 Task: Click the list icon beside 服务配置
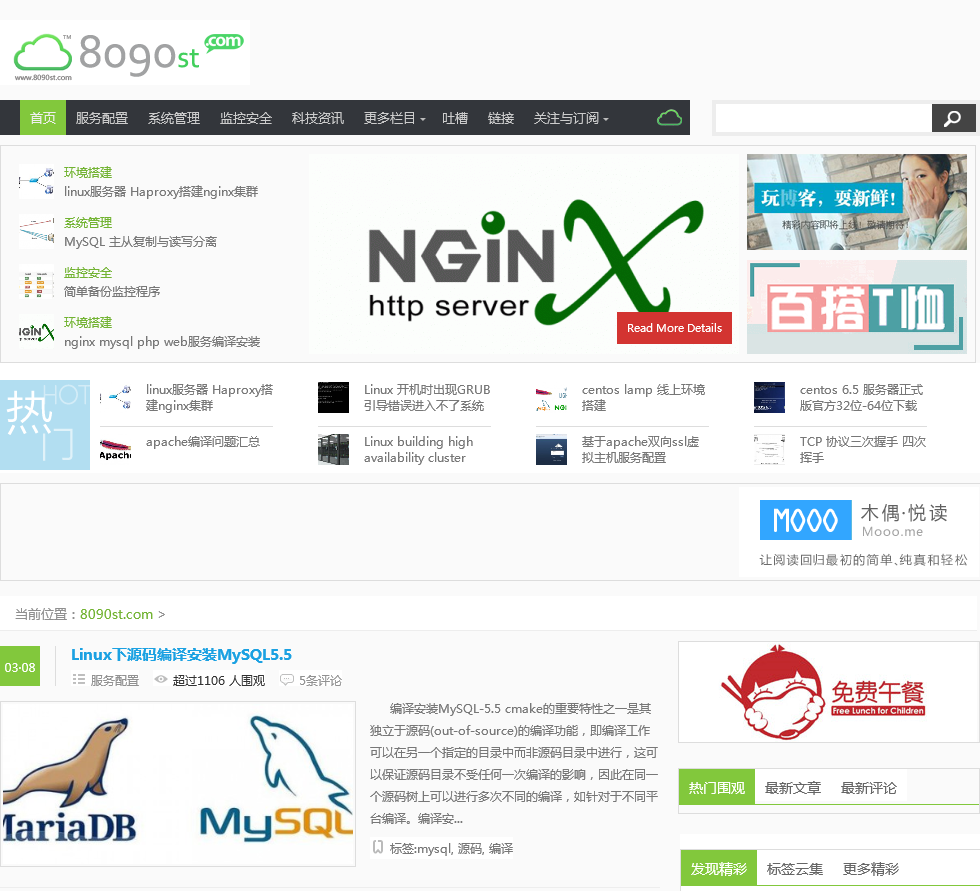click(79, 679)
